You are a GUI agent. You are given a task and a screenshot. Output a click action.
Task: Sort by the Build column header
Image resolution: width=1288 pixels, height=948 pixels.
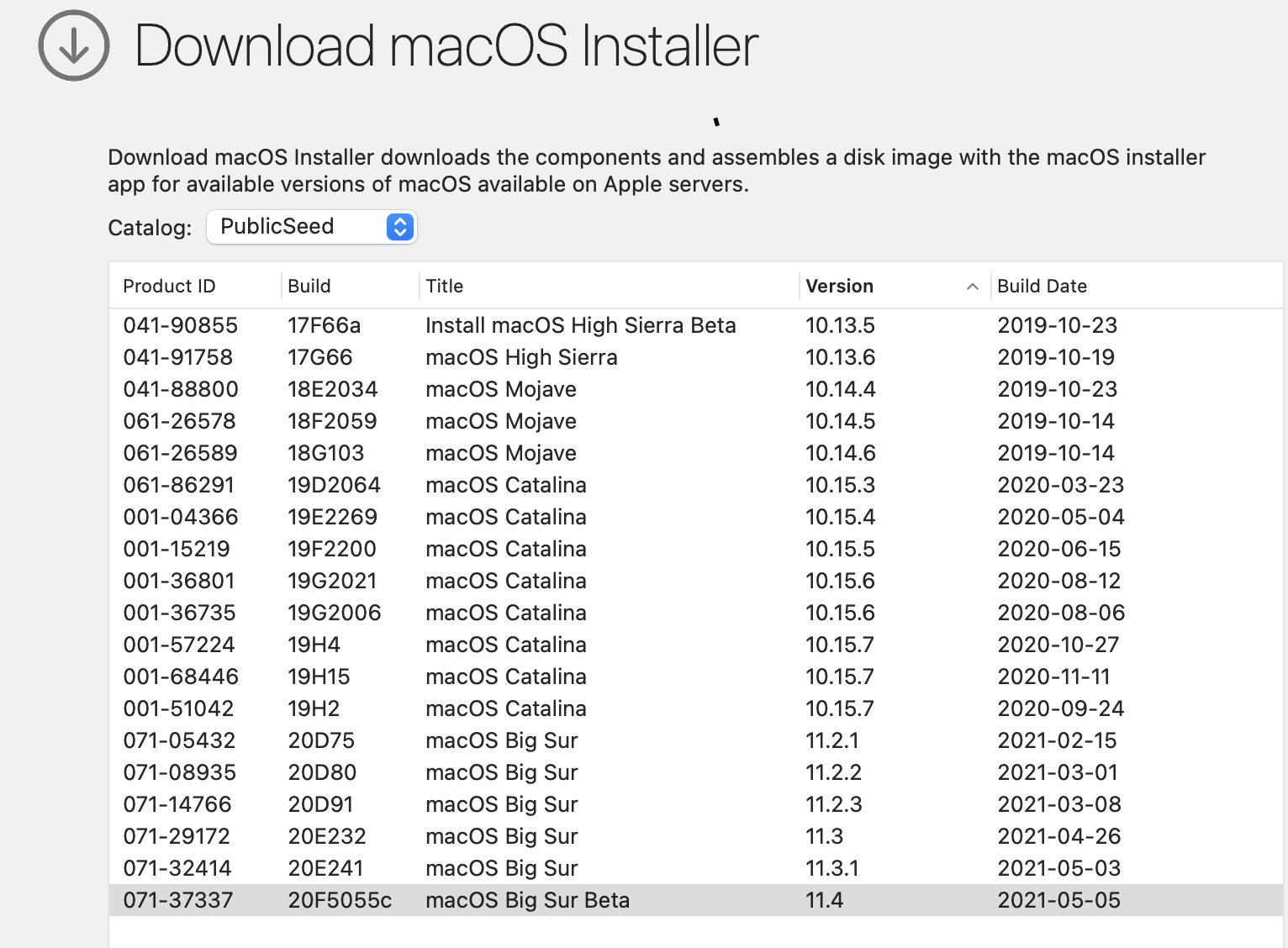(309, 286)
